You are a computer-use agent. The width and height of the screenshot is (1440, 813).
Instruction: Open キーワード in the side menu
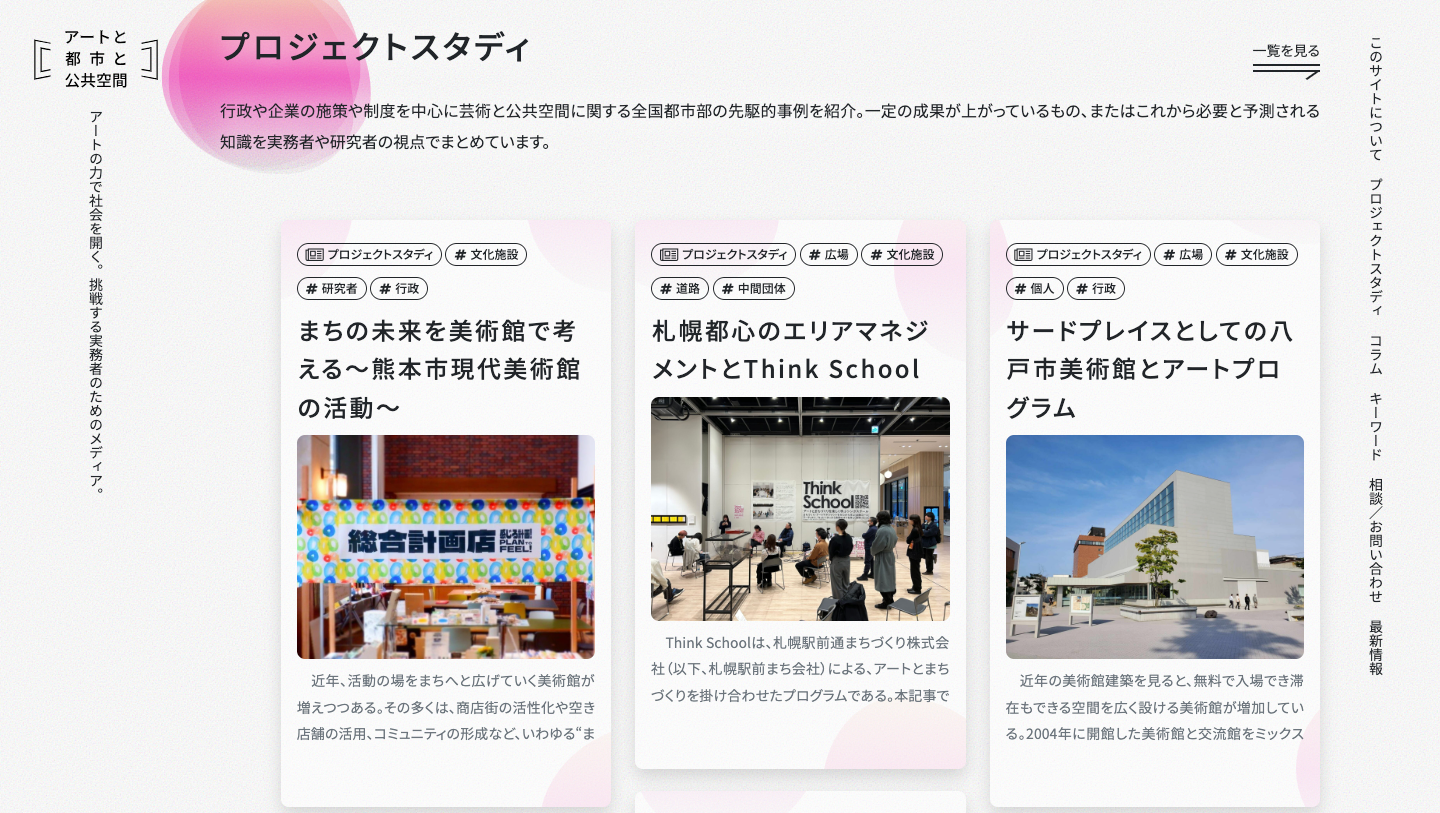[1376, 426]
